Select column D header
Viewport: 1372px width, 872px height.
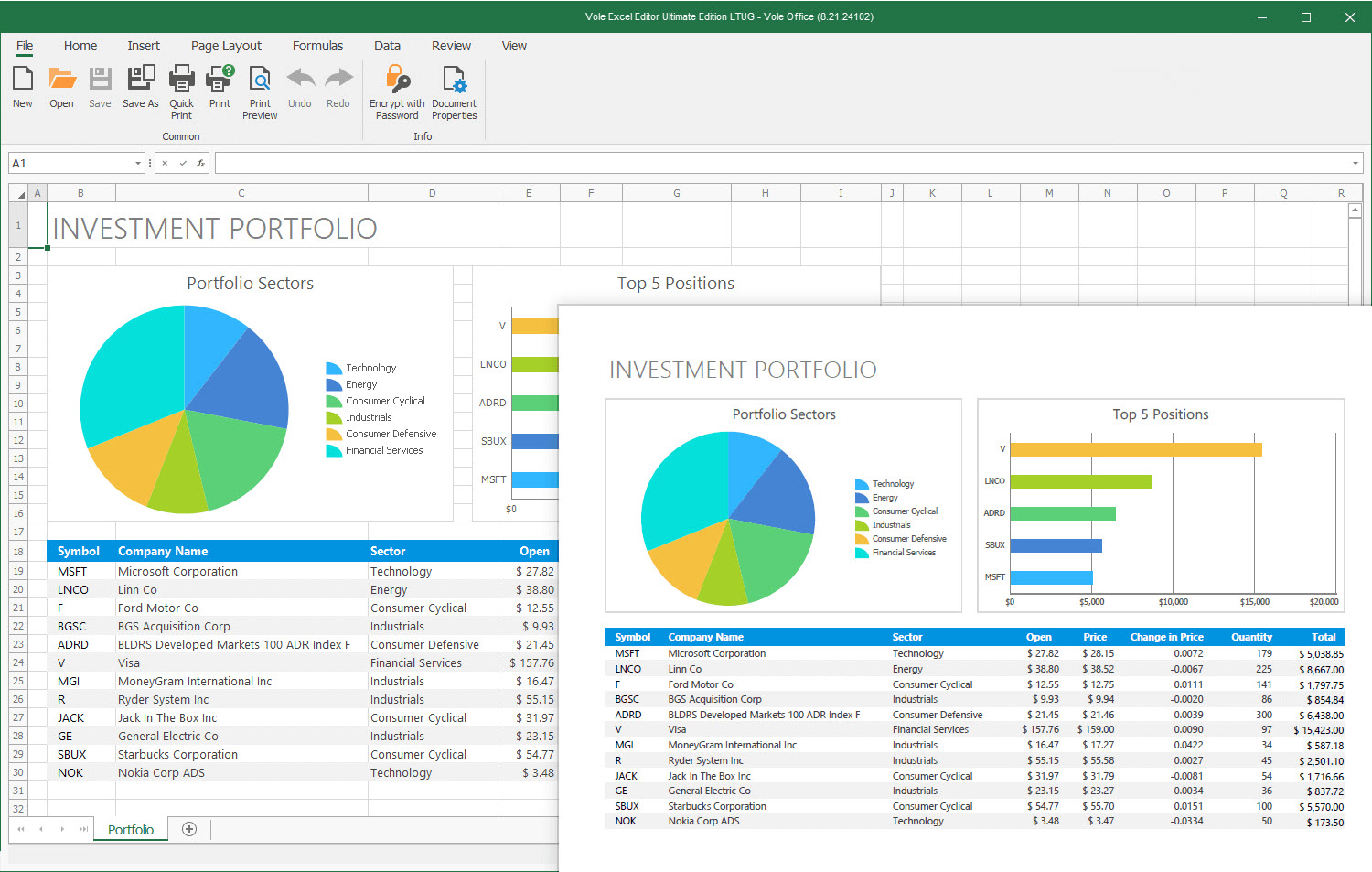[433, 193]
